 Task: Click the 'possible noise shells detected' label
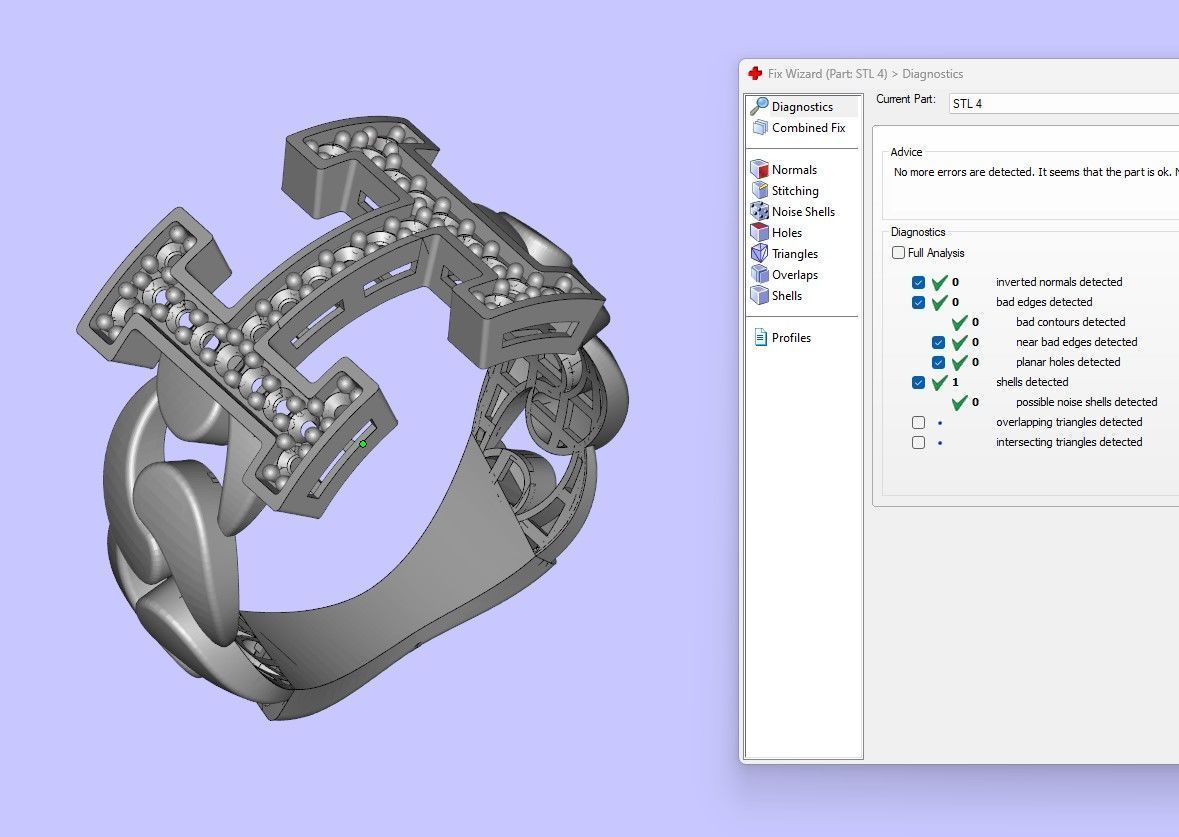(1087, 402)
